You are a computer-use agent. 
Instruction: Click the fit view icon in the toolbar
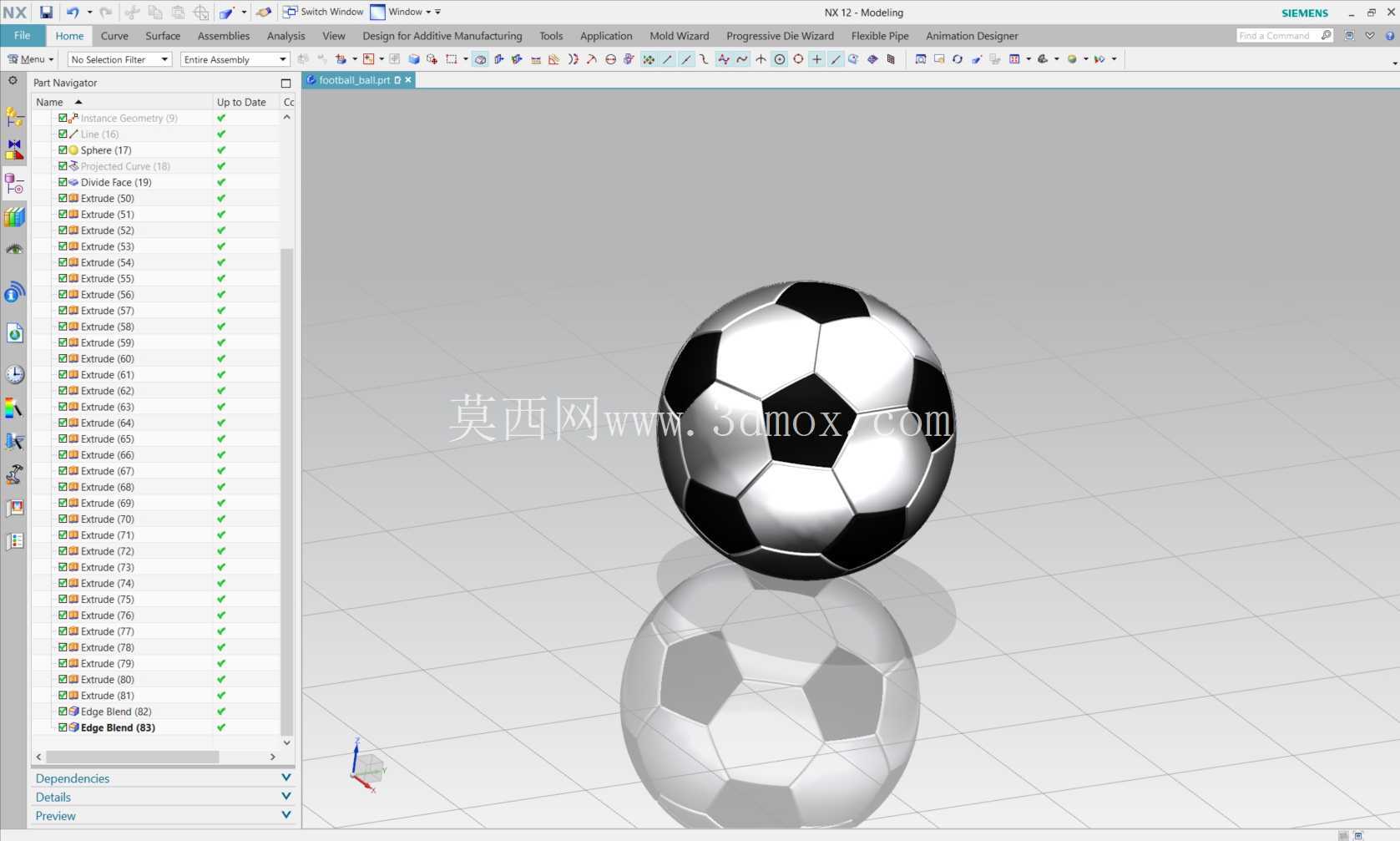[921, 59]
